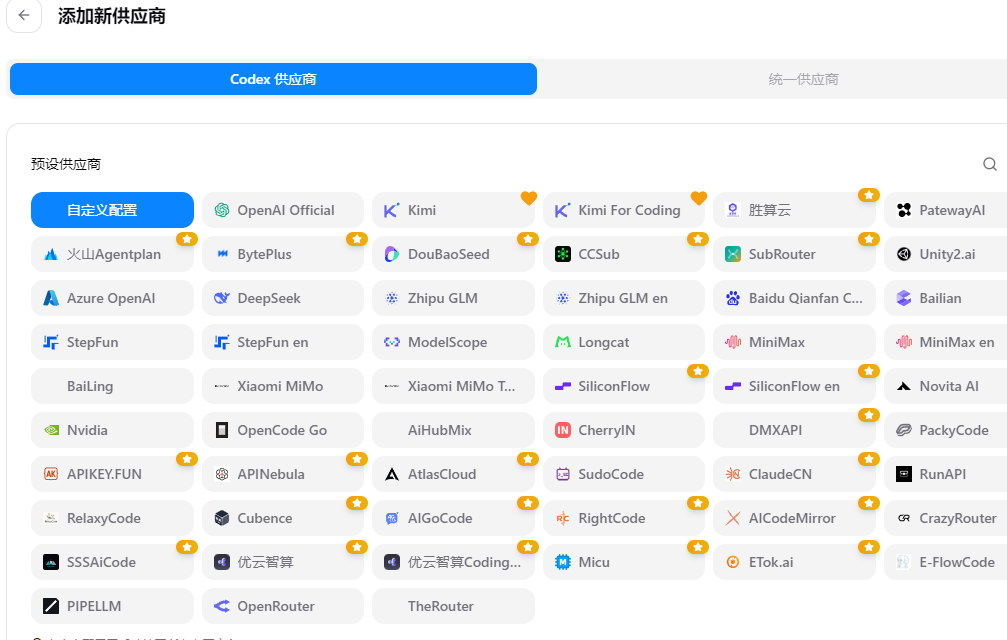Viewport: 1007px width, 640px height.
Task: Click the OpenRouter logo icon
Action: (222, 606)
